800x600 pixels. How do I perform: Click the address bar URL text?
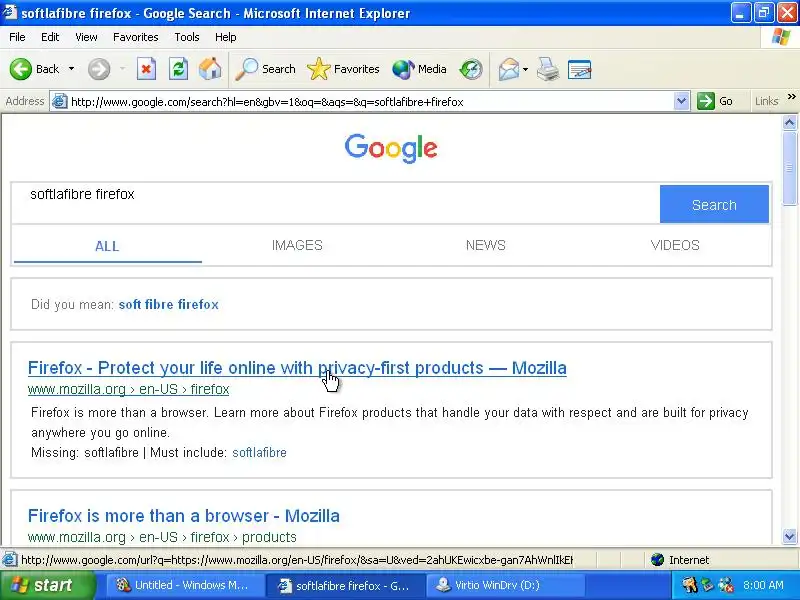point(267,102)
